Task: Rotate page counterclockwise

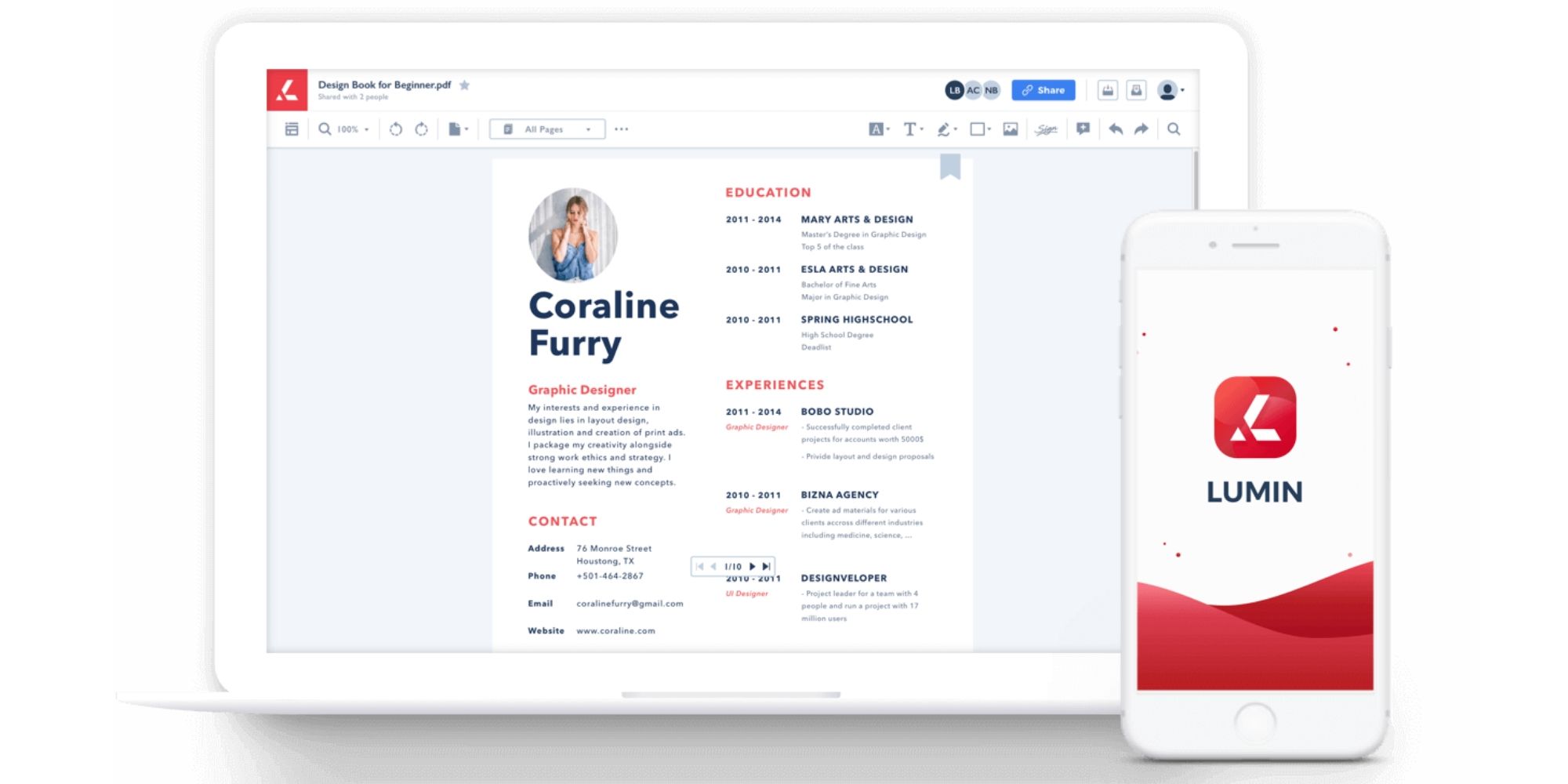Action: click(396, 129)
